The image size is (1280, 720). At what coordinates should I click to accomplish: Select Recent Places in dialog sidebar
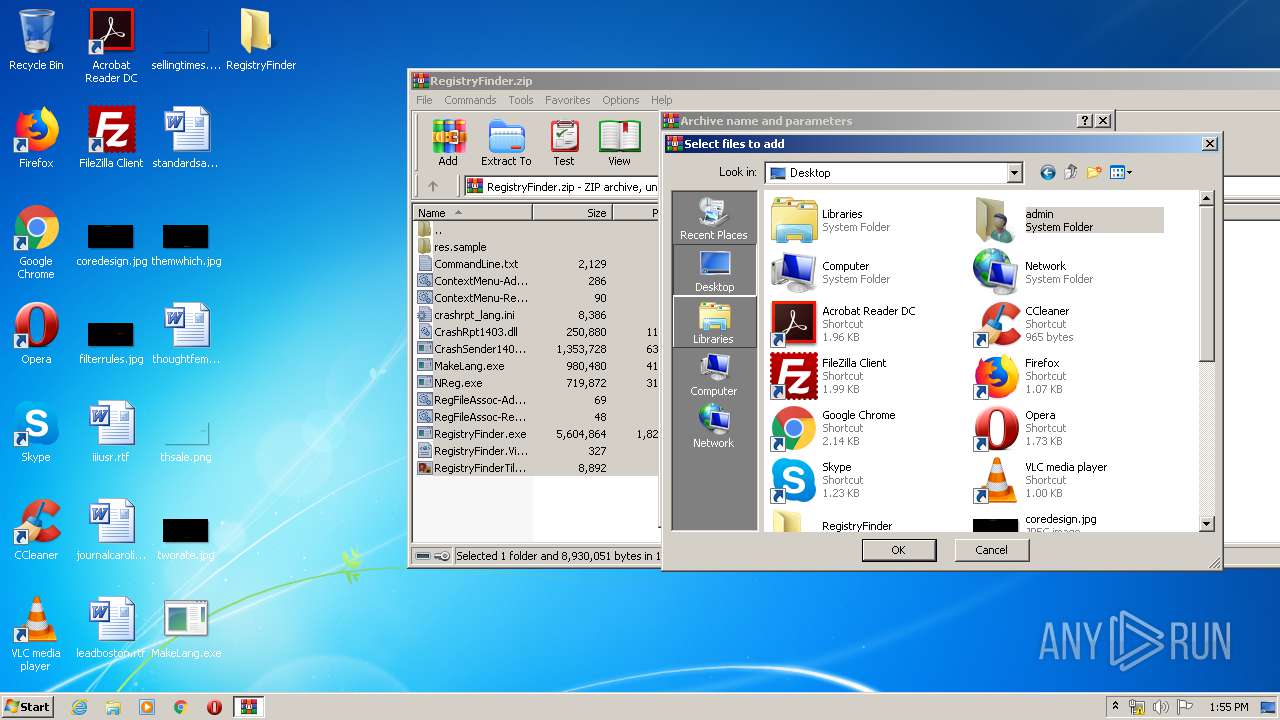714,218
